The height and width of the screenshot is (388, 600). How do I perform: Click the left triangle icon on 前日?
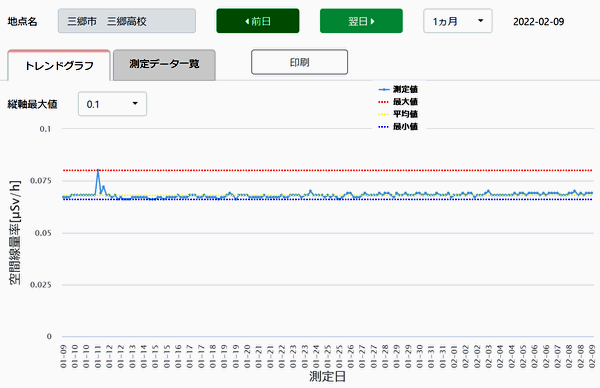247,21
